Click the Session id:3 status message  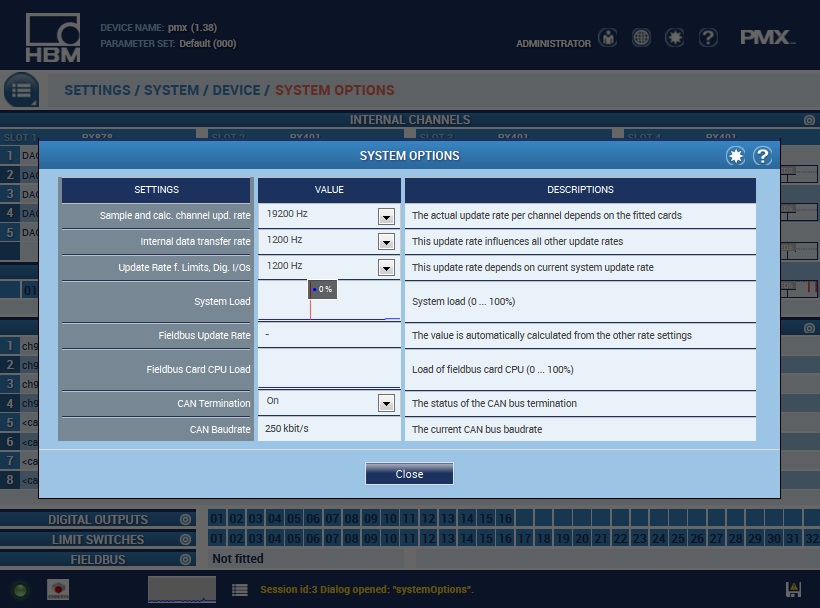[x=367, y=590]
